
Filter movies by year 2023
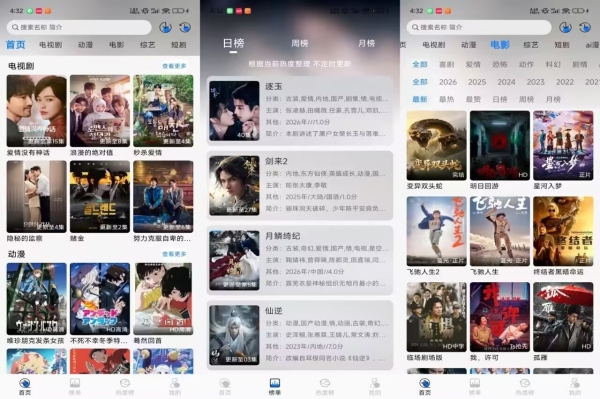click(535, 82)
